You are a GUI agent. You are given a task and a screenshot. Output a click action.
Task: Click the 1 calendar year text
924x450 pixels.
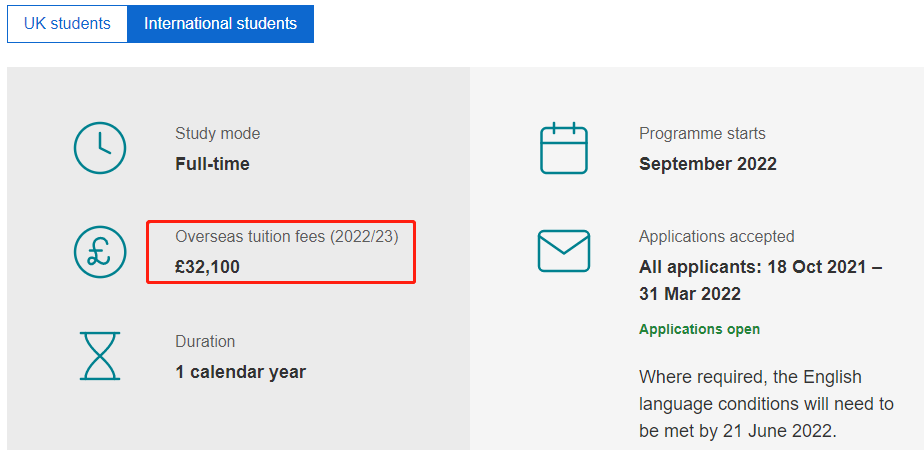click(x=240, y=372)
